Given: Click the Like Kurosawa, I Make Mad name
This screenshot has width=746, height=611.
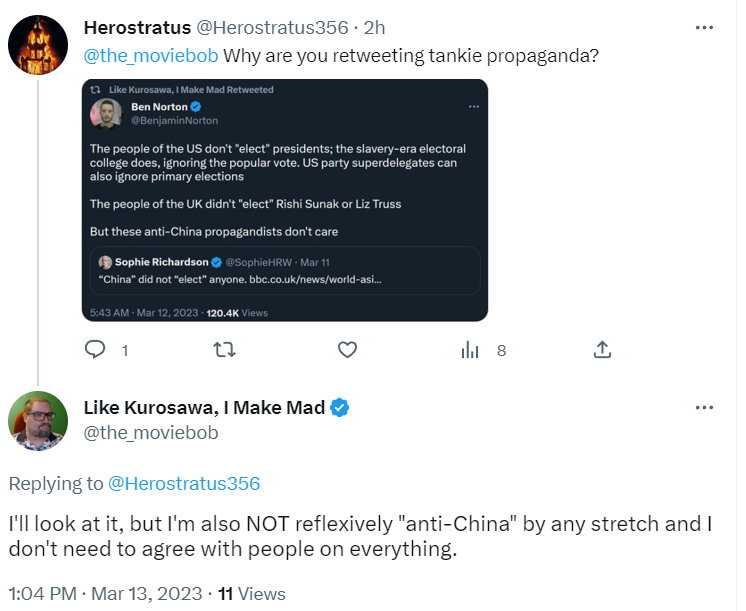Looking at the screenshot, I should click(204, 407).
